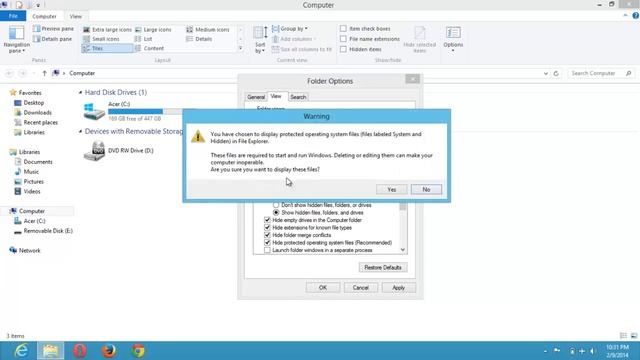The height and width of the screenshot is (360, 640).
Task: Open the folder Options button
Action: click(453, 39)
